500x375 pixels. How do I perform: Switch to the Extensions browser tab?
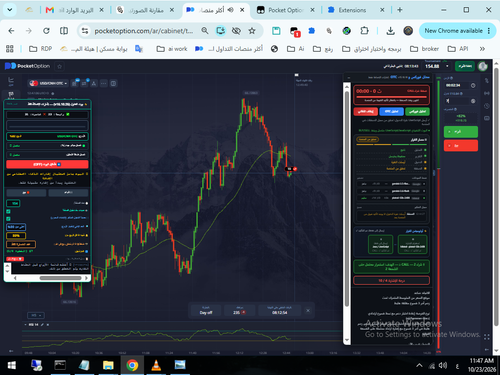(x=355, y=10)
